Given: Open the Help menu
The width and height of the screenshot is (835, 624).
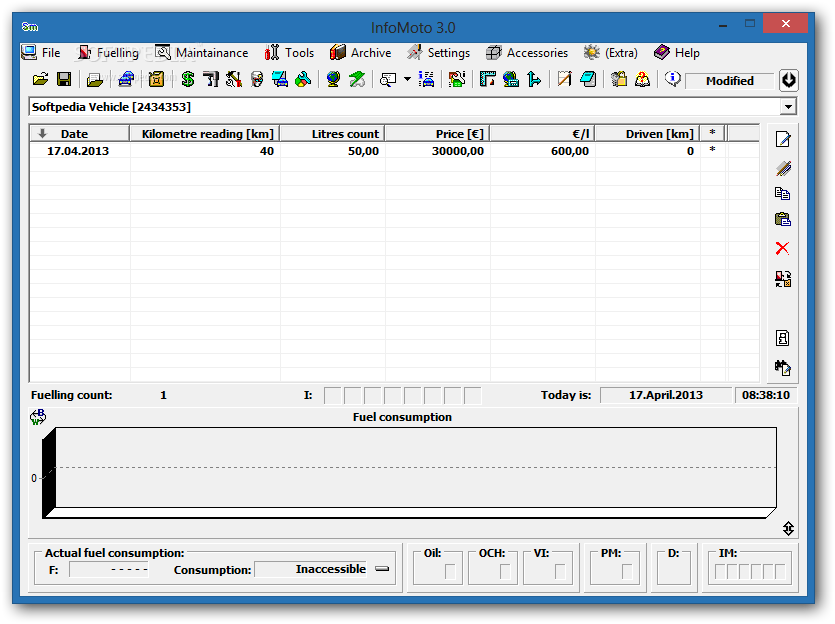Looking at the screenshot, I should [677, 53].
